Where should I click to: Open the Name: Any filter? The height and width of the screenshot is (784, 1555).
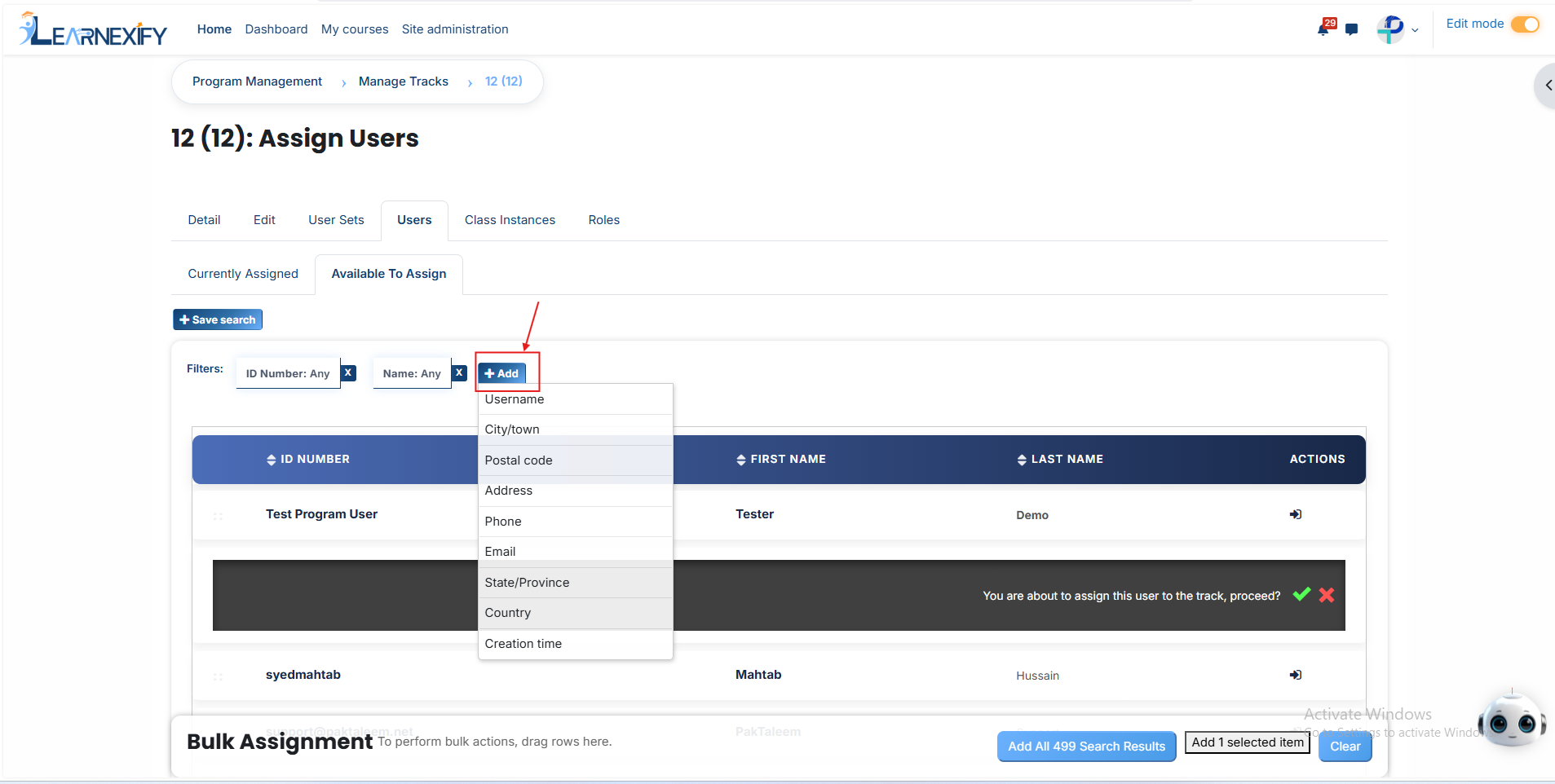pyautogui.click(x=412, y=373)
